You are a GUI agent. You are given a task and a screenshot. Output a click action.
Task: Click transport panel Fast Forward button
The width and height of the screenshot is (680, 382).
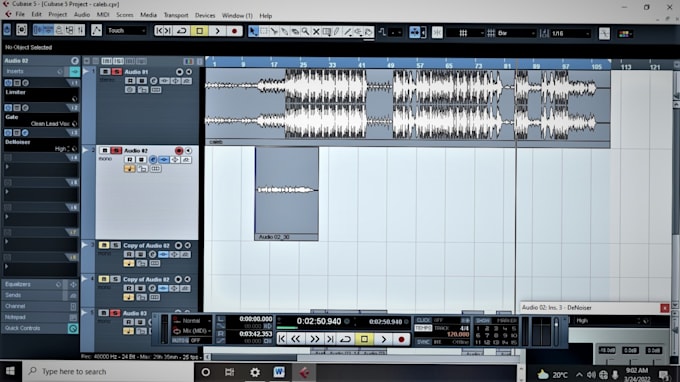click(x=314, y=339)
